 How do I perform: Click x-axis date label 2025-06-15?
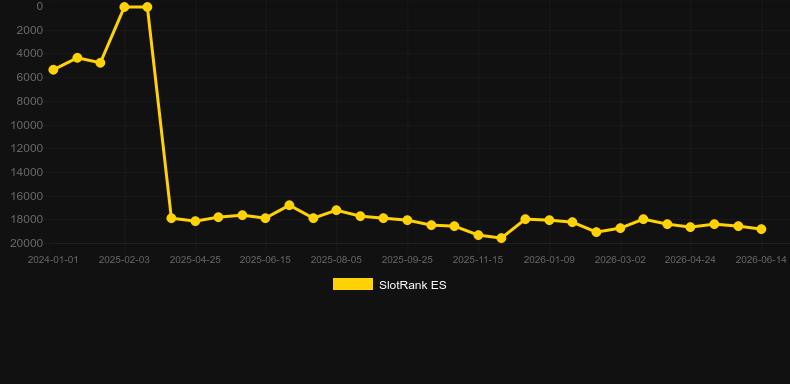coord(265,260)
